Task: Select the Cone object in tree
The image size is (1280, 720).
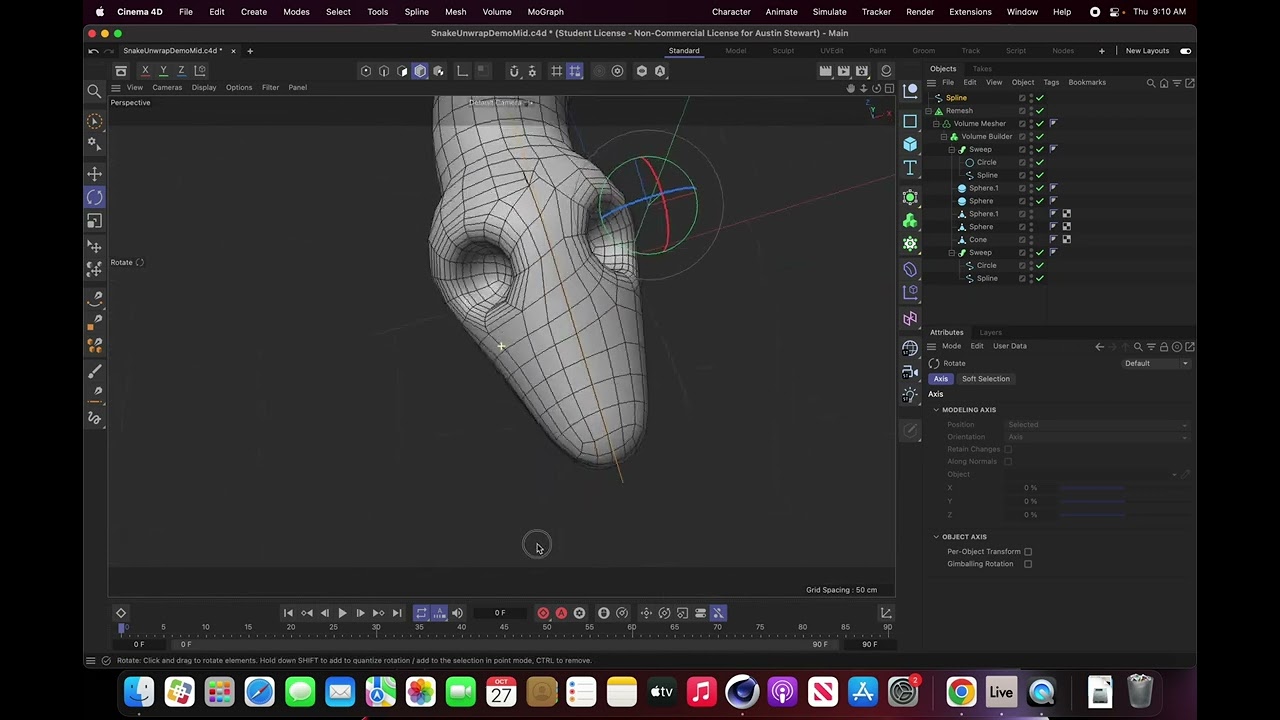Action: (978, 240)
